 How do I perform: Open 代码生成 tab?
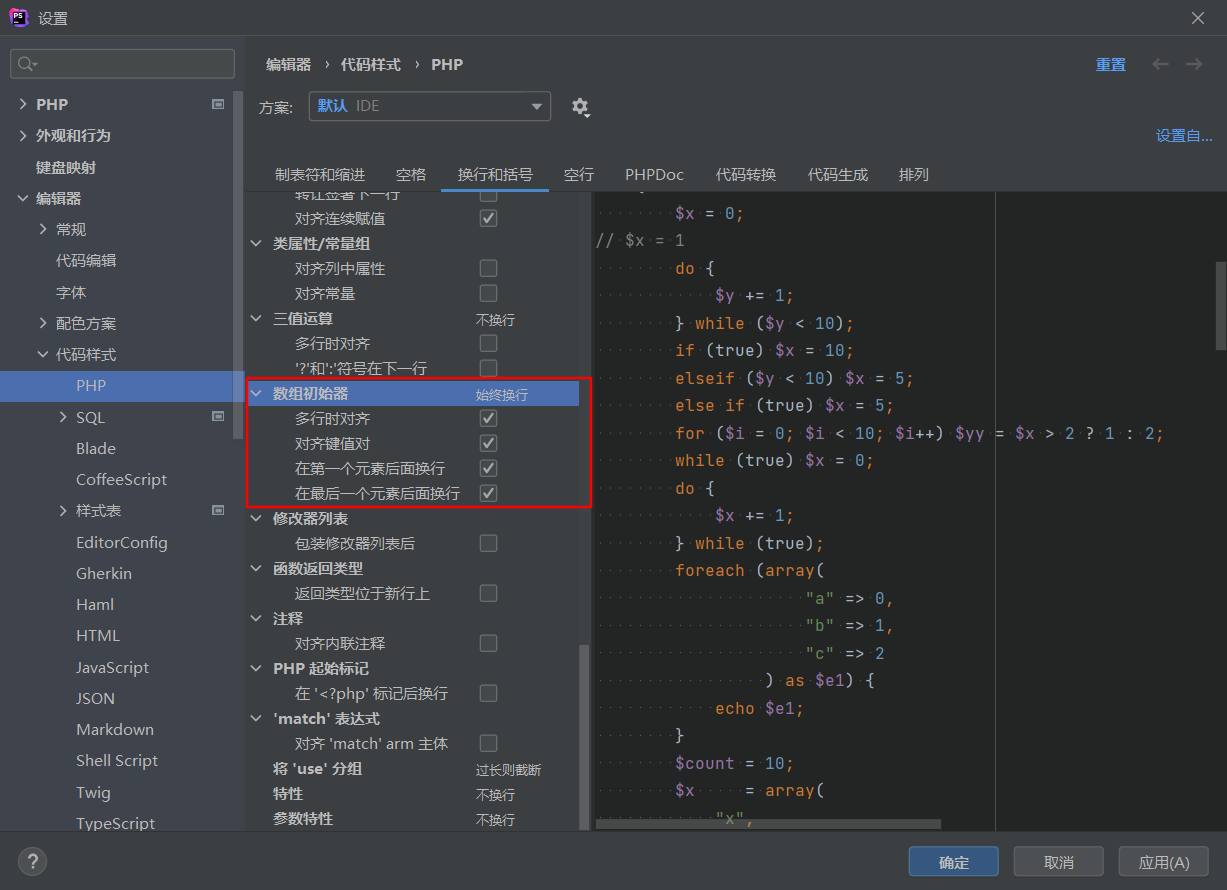[838, 174]
